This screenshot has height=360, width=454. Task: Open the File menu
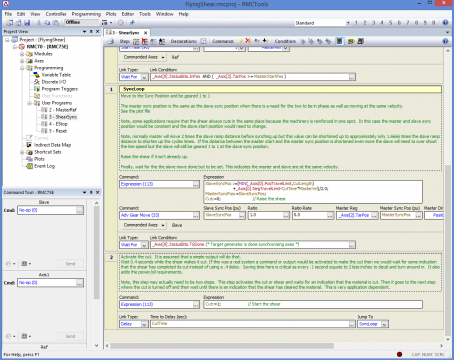click(8, 14)
